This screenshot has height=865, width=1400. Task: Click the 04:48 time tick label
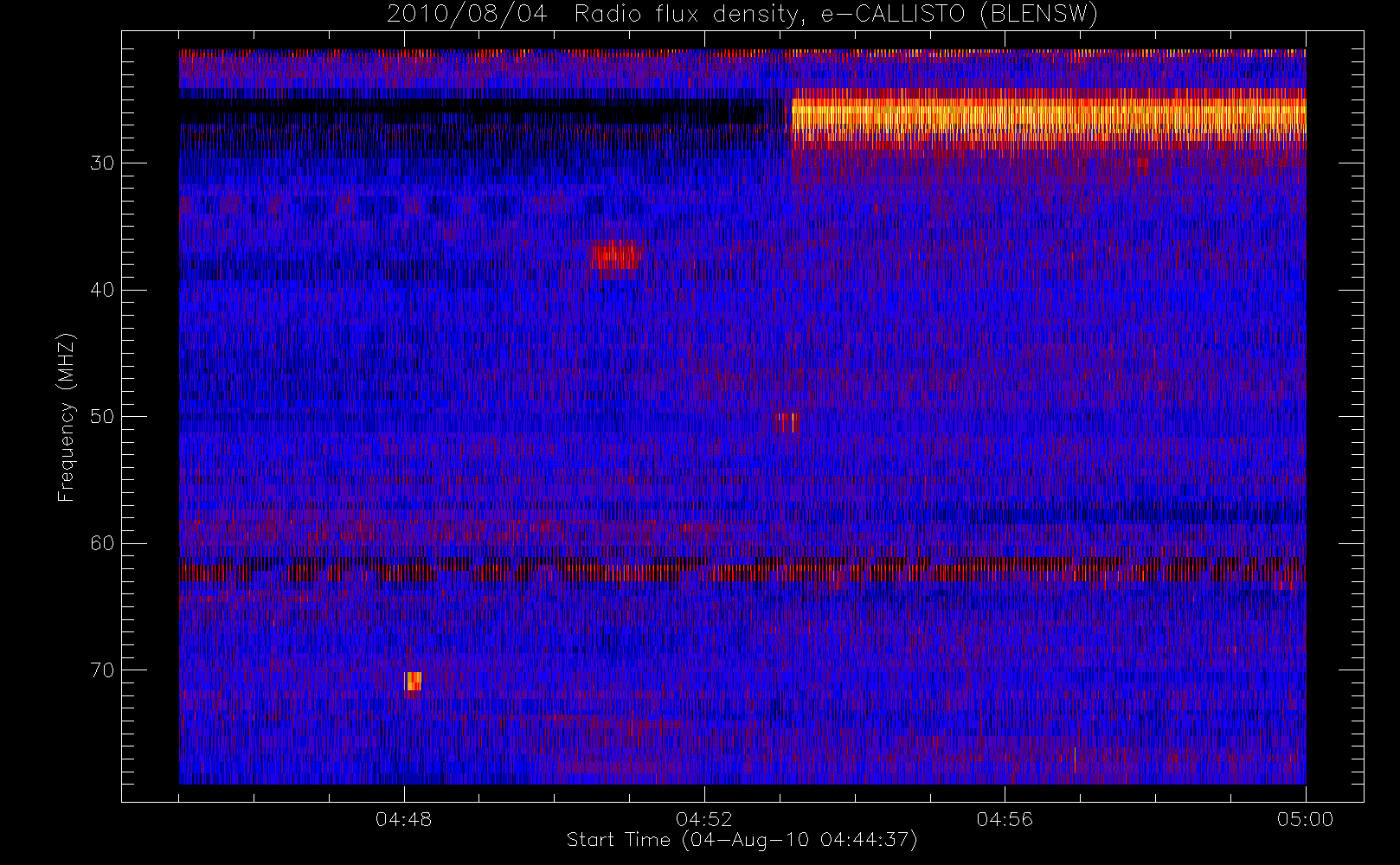[x=404, y=819]
